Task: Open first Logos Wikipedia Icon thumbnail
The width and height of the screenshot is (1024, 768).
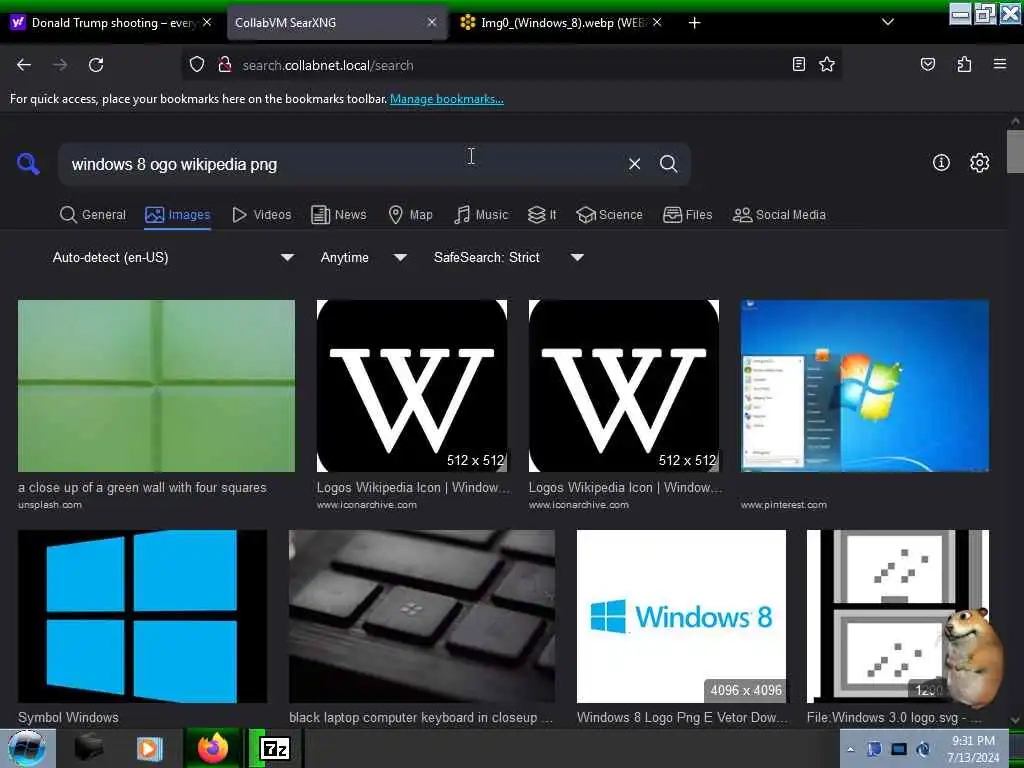Action: (411, 386)
